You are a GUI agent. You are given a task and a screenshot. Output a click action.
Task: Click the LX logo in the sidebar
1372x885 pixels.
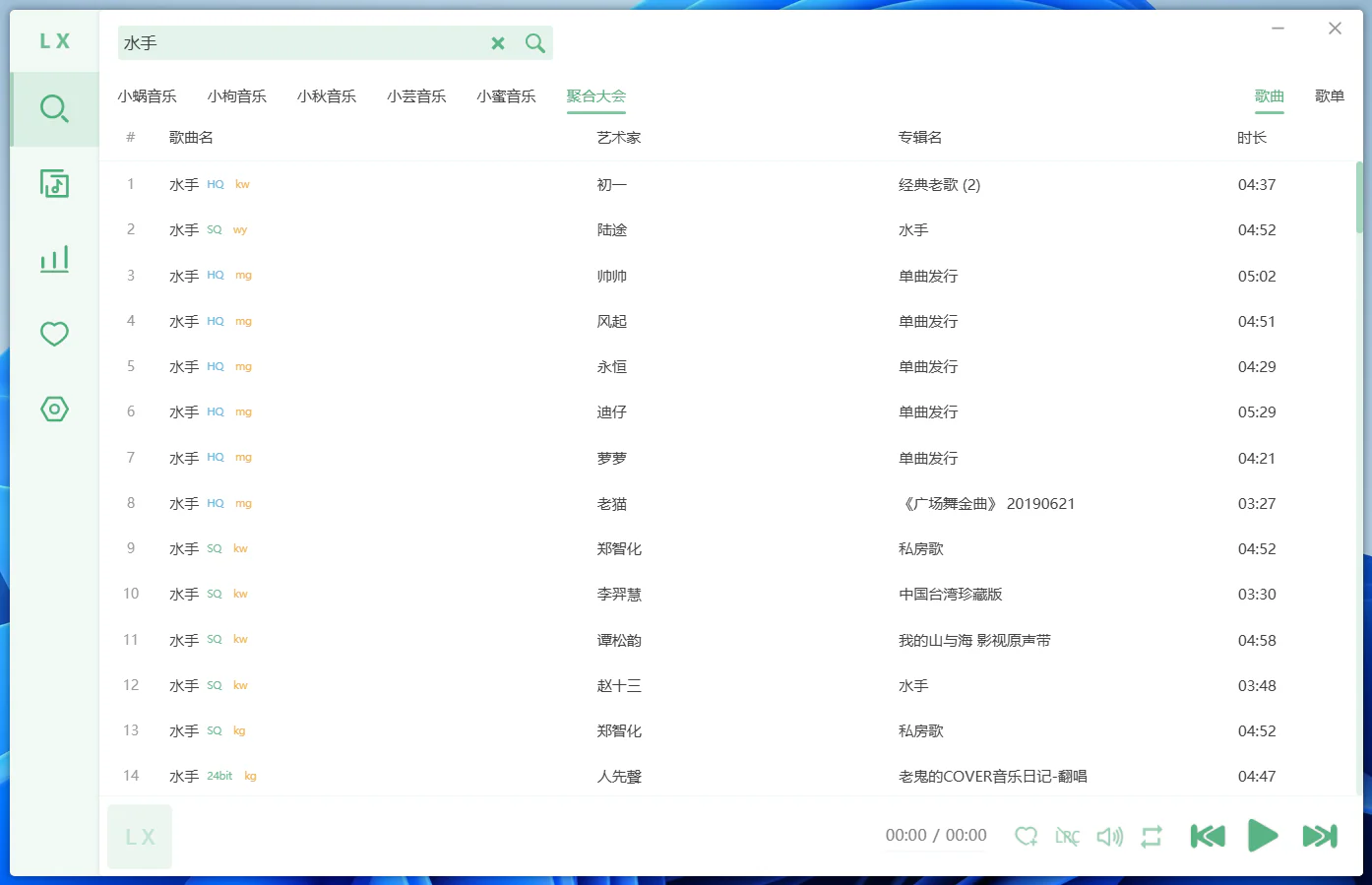(x=54, y=41)
